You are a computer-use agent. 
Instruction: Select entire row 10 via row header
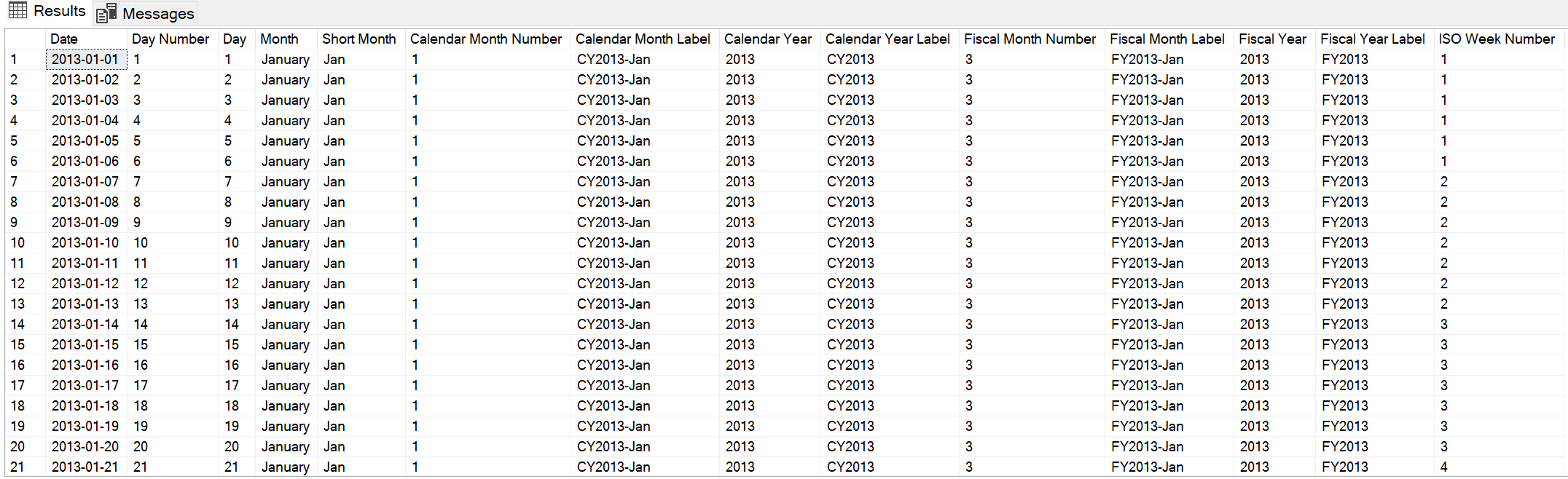(18, 243)
